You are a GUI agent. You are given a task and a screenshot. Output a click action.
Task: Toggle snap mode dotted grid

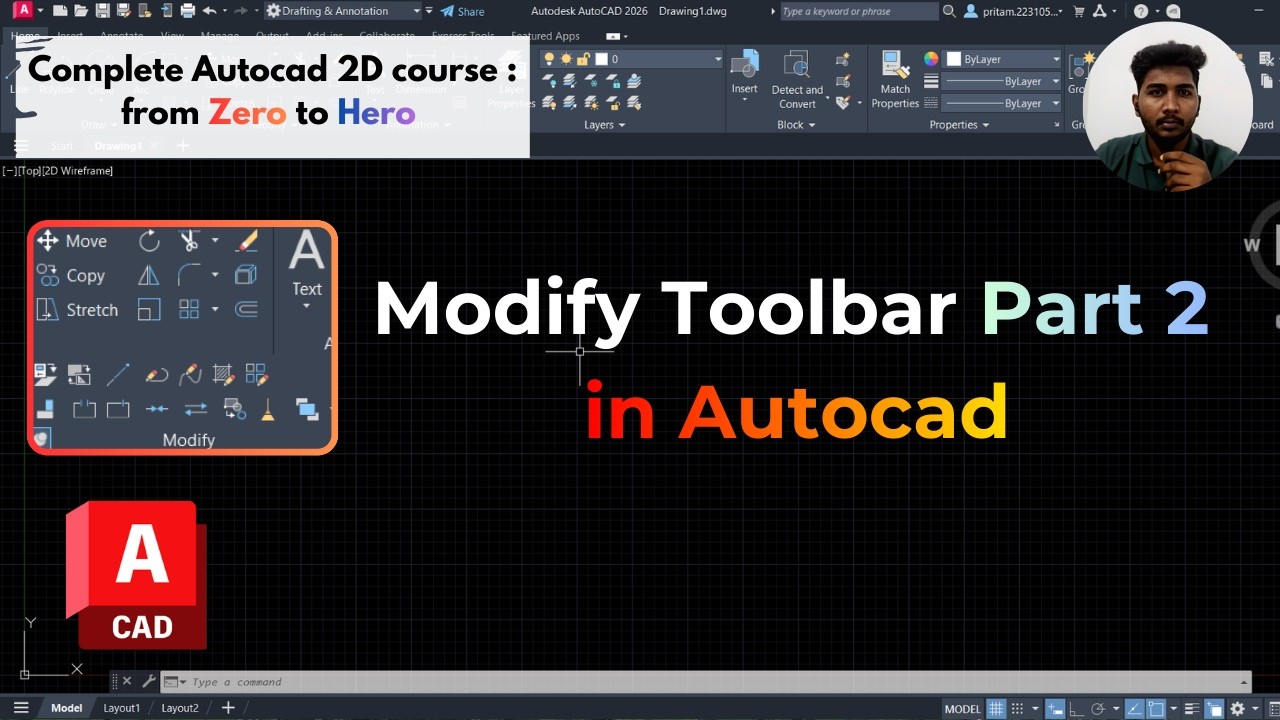click(1017, 708)
